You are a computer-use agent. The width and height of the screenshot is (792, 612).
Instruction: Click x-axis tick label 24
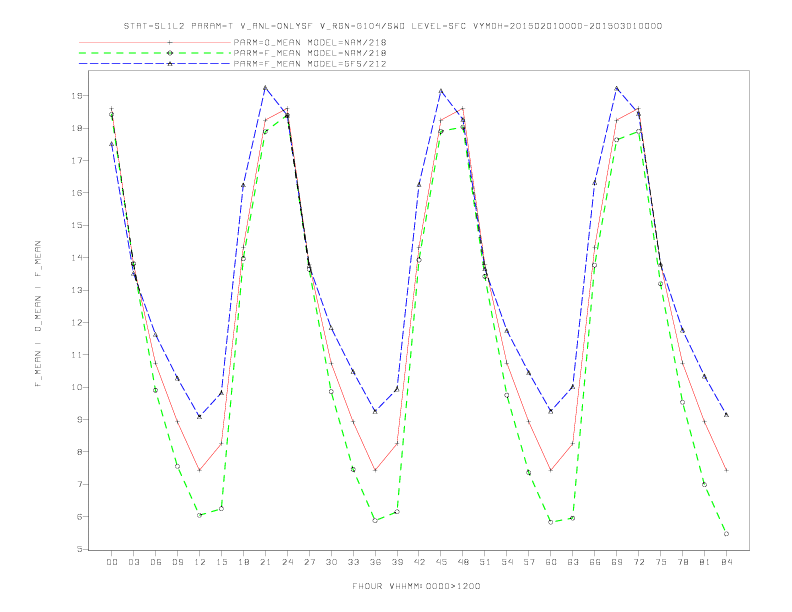[x=287, y=562]
